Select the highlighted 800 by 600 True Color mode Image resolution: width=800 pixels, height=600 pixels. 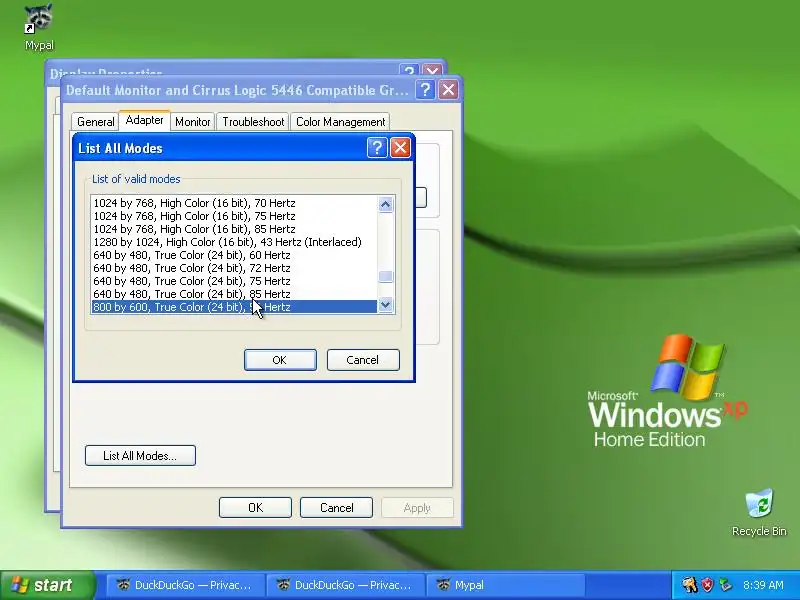click(x=234, y=307)
